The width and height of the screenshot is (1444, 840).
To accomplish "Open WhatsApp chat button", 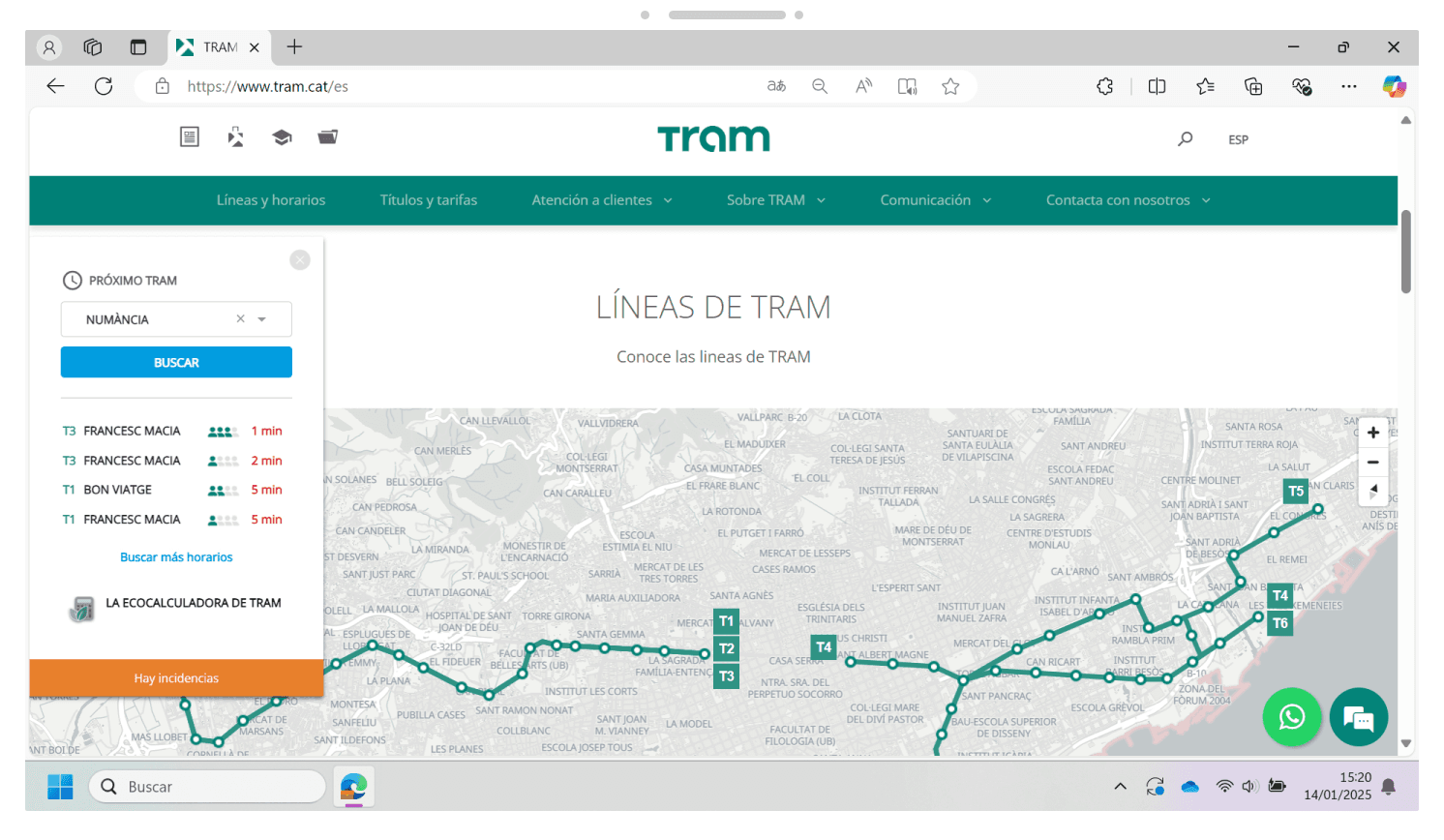I will (1292, 717).
